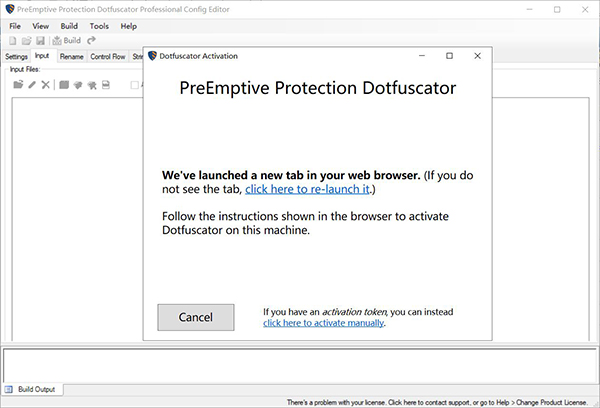Open the File menu
The height and width of the screenshot is (408, 600).
click(15, 26)
